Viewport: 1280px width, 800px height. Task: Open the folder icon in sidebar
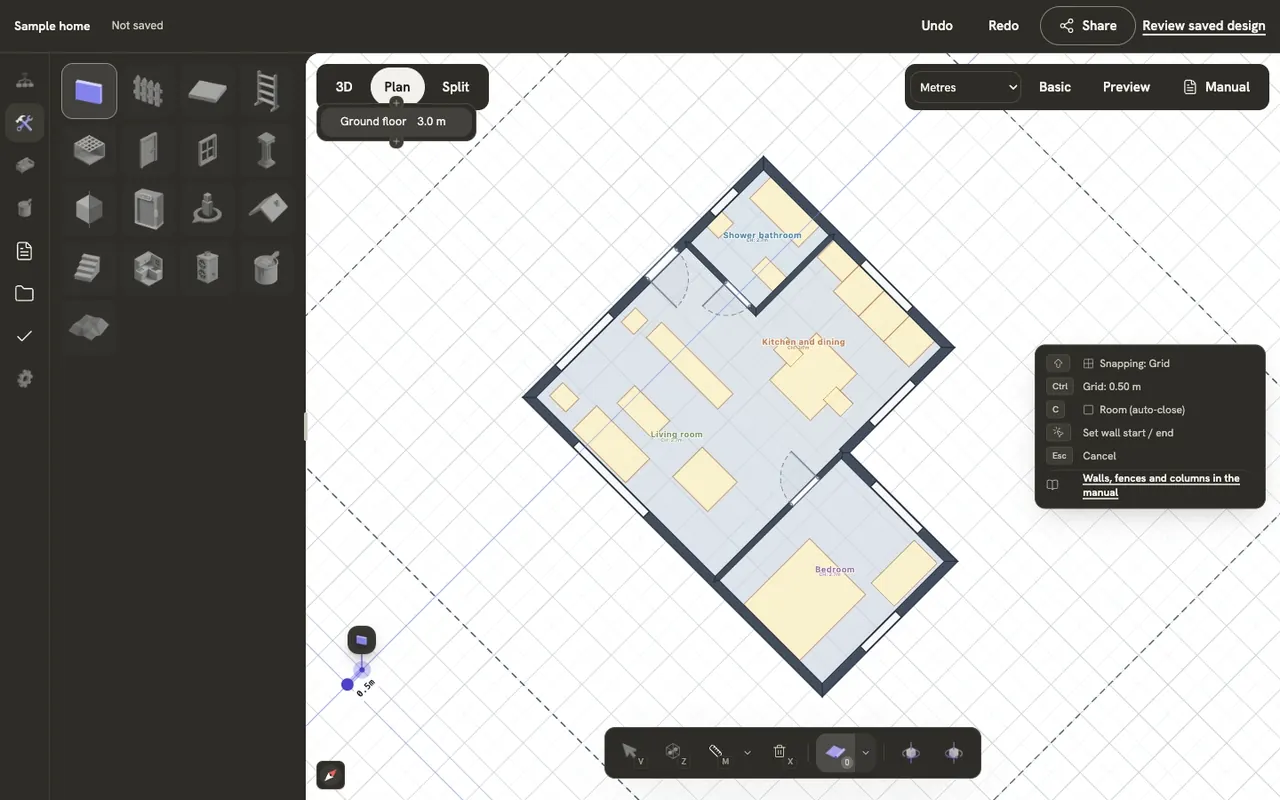pyautogui.click(x=25, y=294)
